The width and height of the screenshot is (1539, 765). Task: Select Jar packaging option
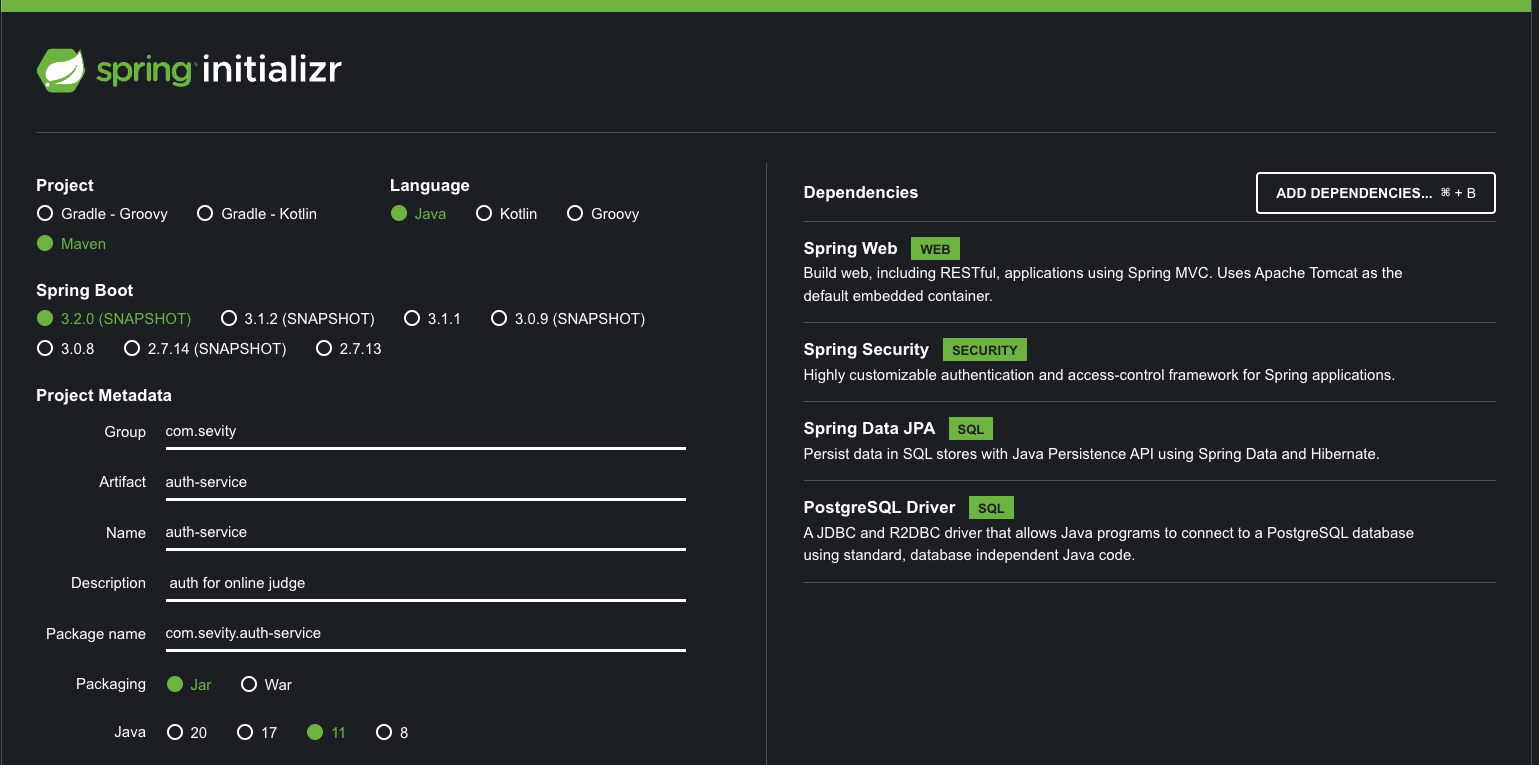(x=189, y=685)
